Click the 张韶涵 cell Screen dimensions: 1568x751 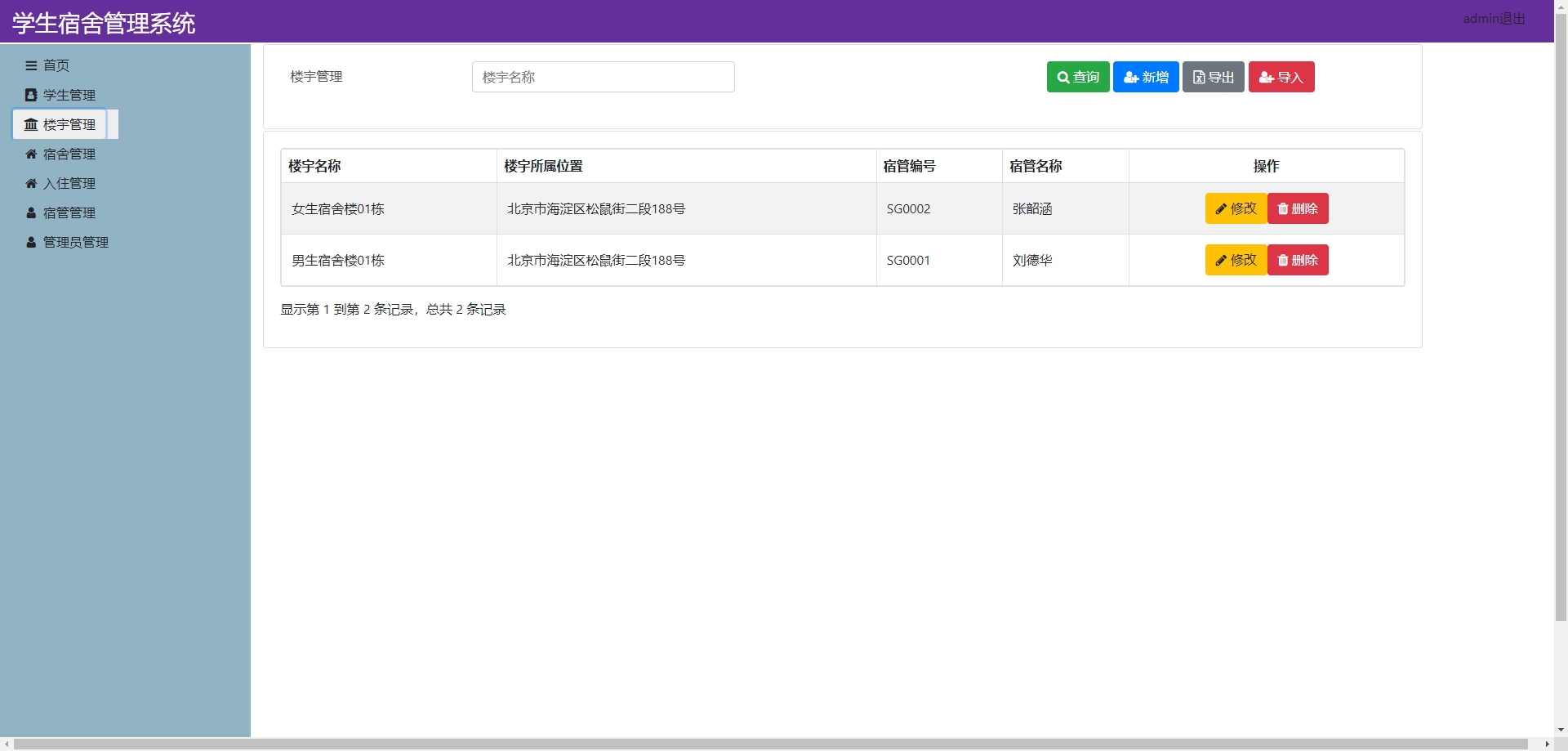click(1066, 208)
